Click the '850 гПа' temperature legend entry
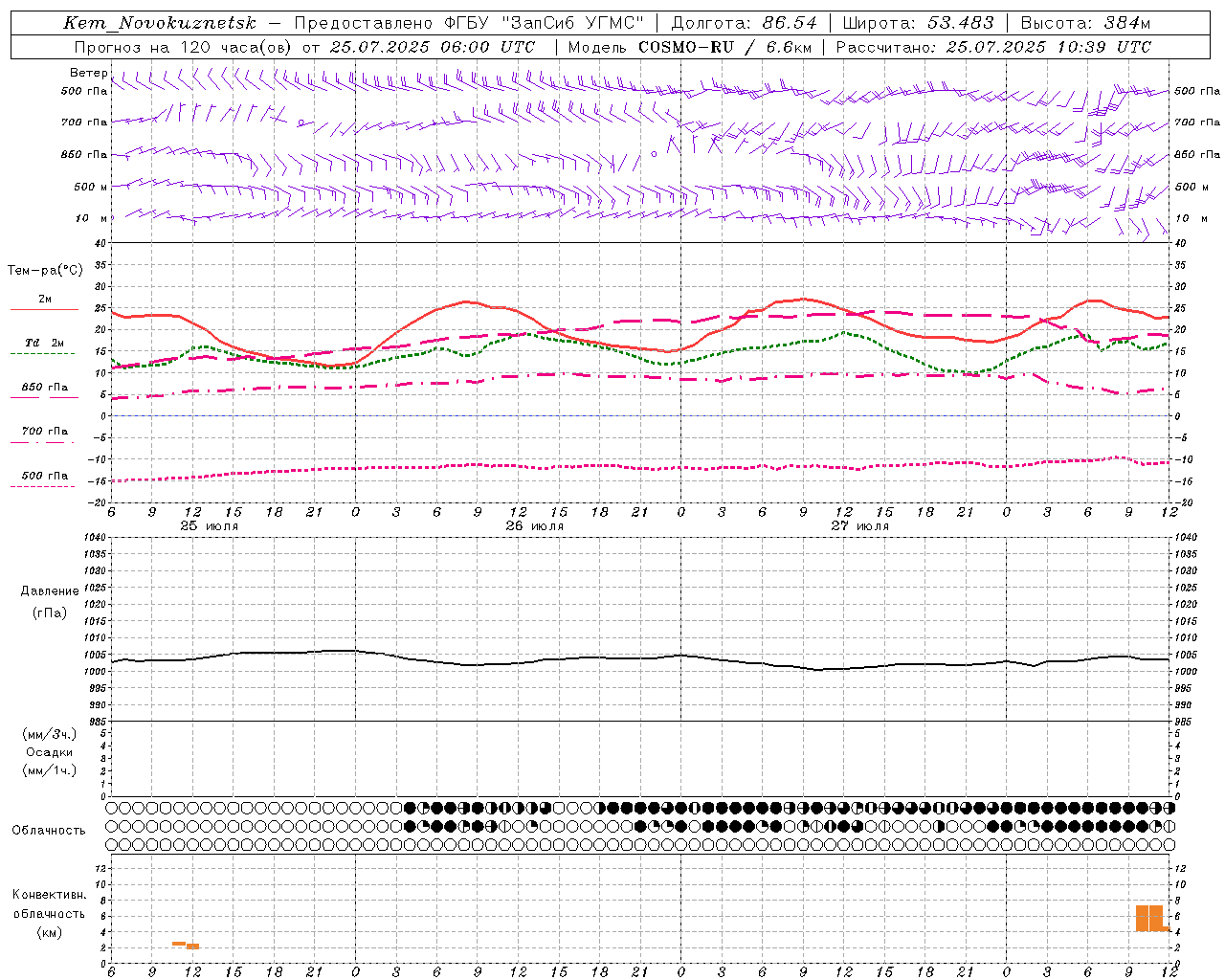1225x980 pixels. point(44,390)
